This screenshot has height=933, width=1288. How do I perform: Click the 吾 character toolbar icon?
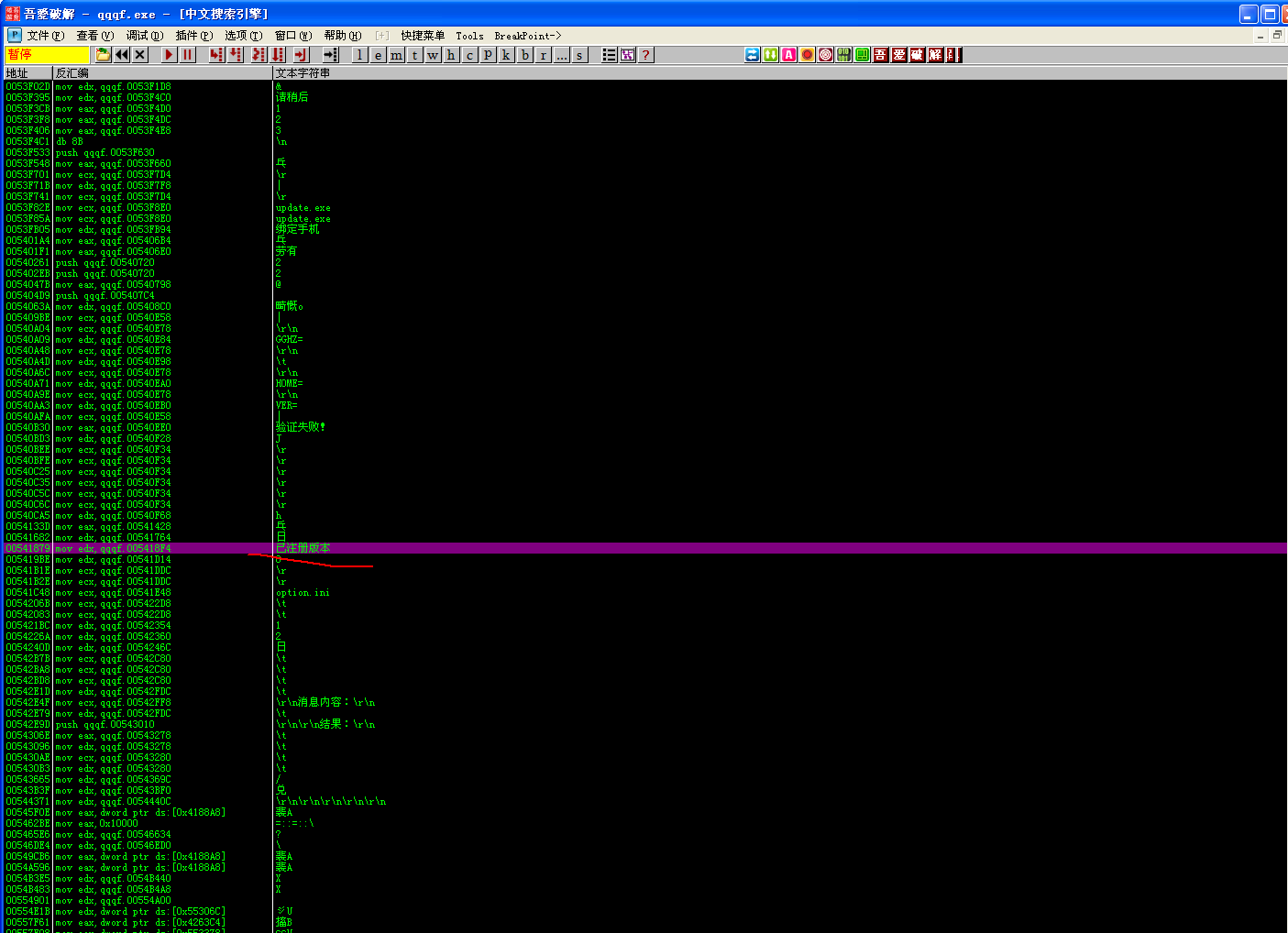881,55
